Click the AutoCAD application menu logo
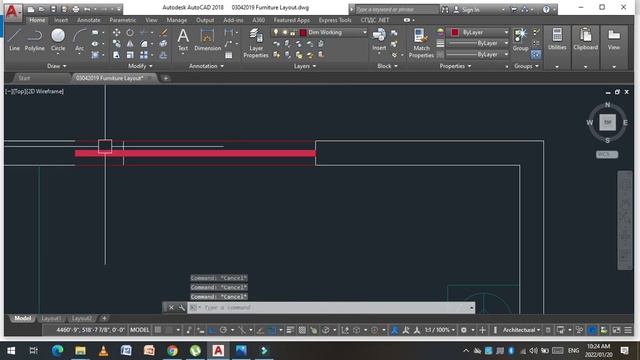Viewport: 640px width, 360px height. (x=12, y=11)
